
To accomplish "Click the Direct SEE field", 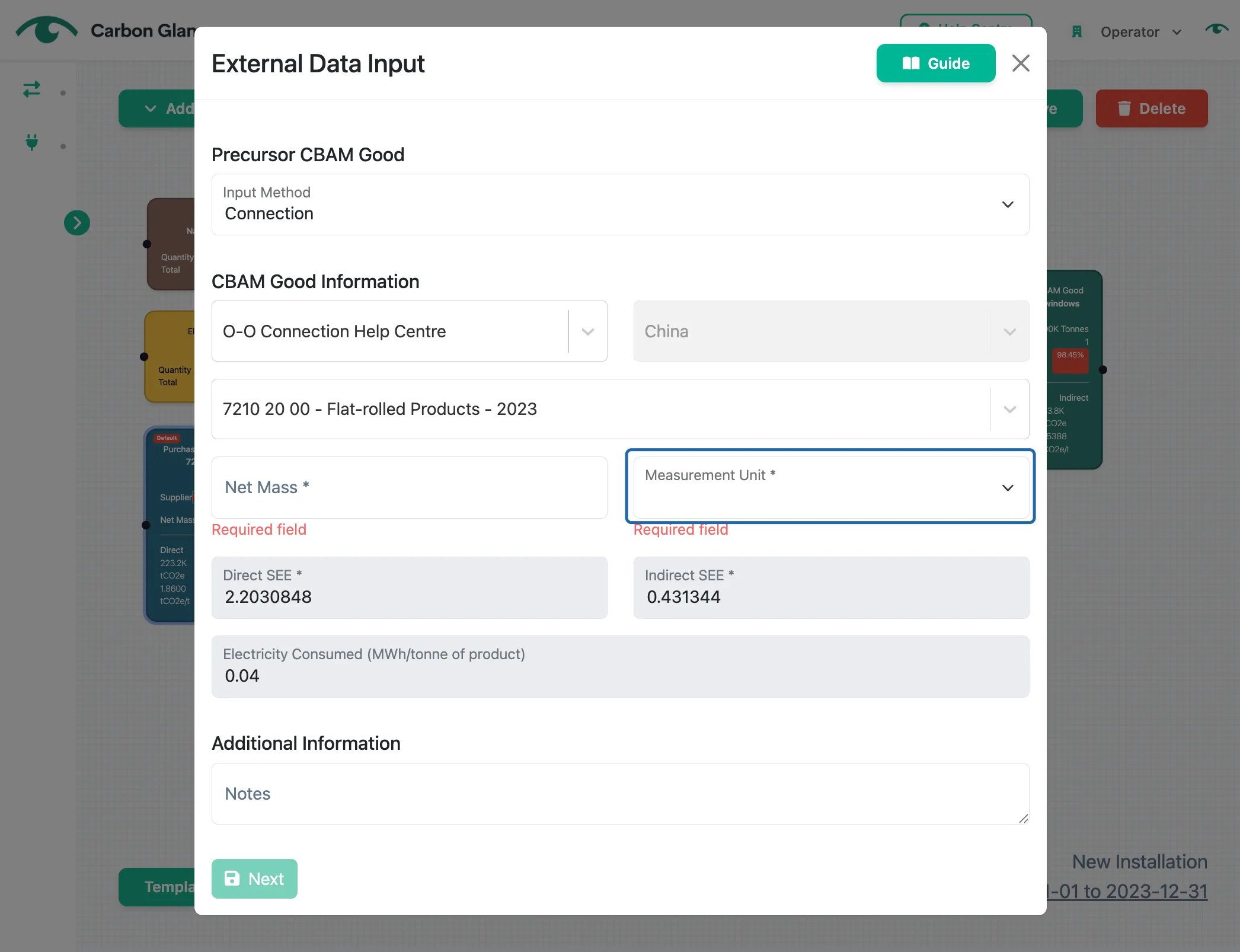I will (409, 587).
